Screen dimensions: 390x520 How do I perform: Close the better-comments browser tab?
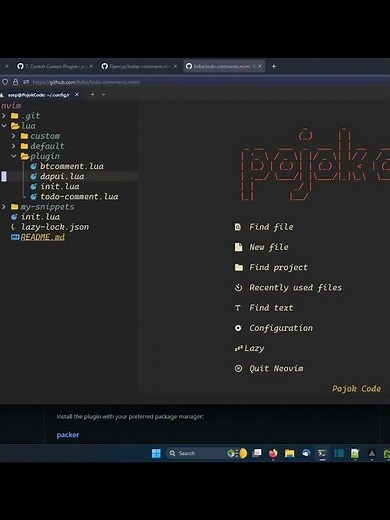pos(175,66)
